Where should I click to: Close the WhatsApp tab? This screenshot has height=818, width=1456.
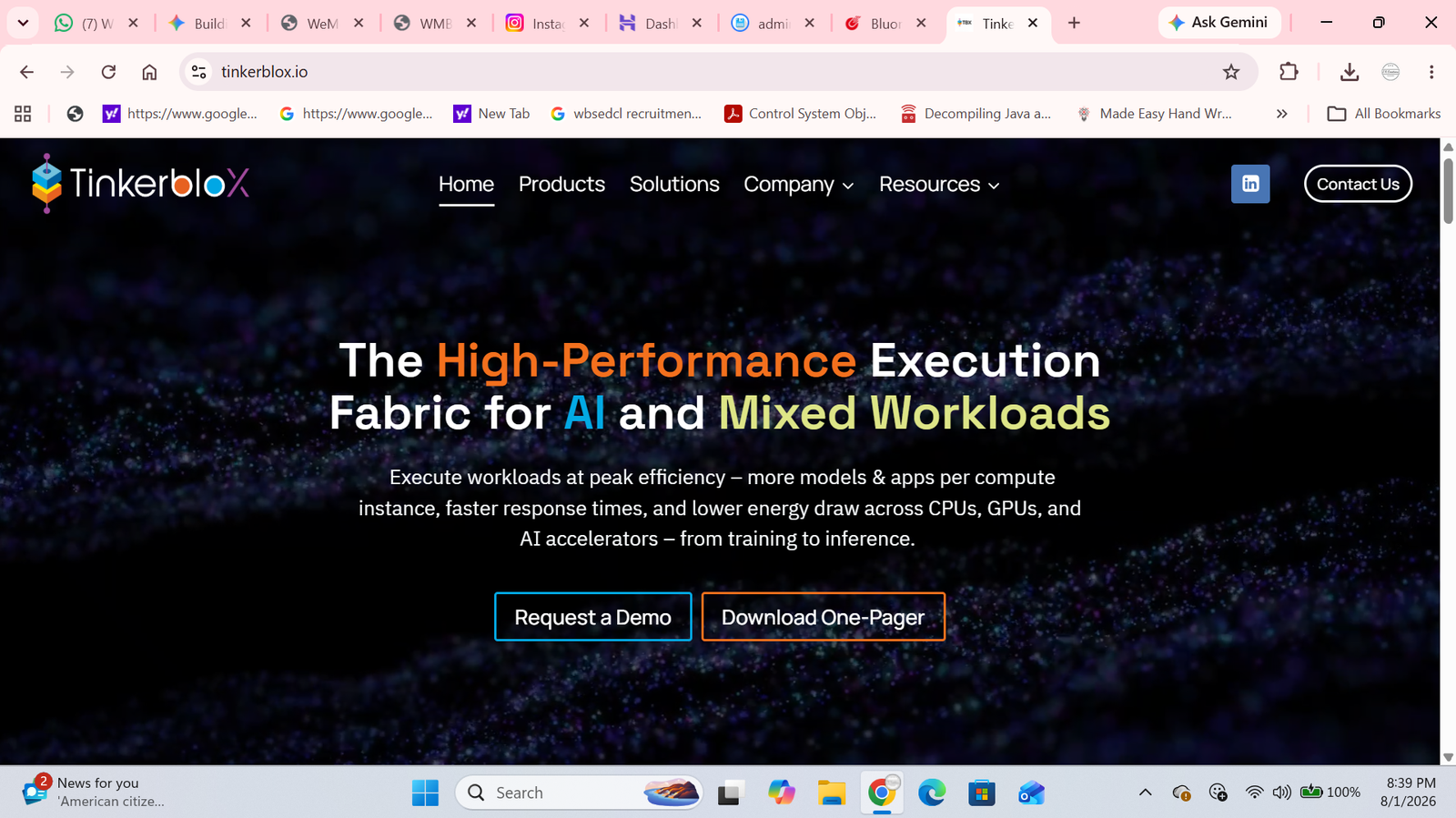click(133, 23)
